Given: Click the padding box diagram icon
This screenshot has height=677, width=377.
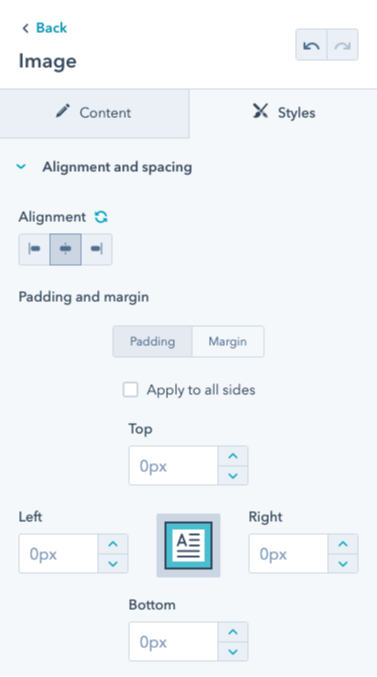Looking at the screenshot, I should pos(188,545).
